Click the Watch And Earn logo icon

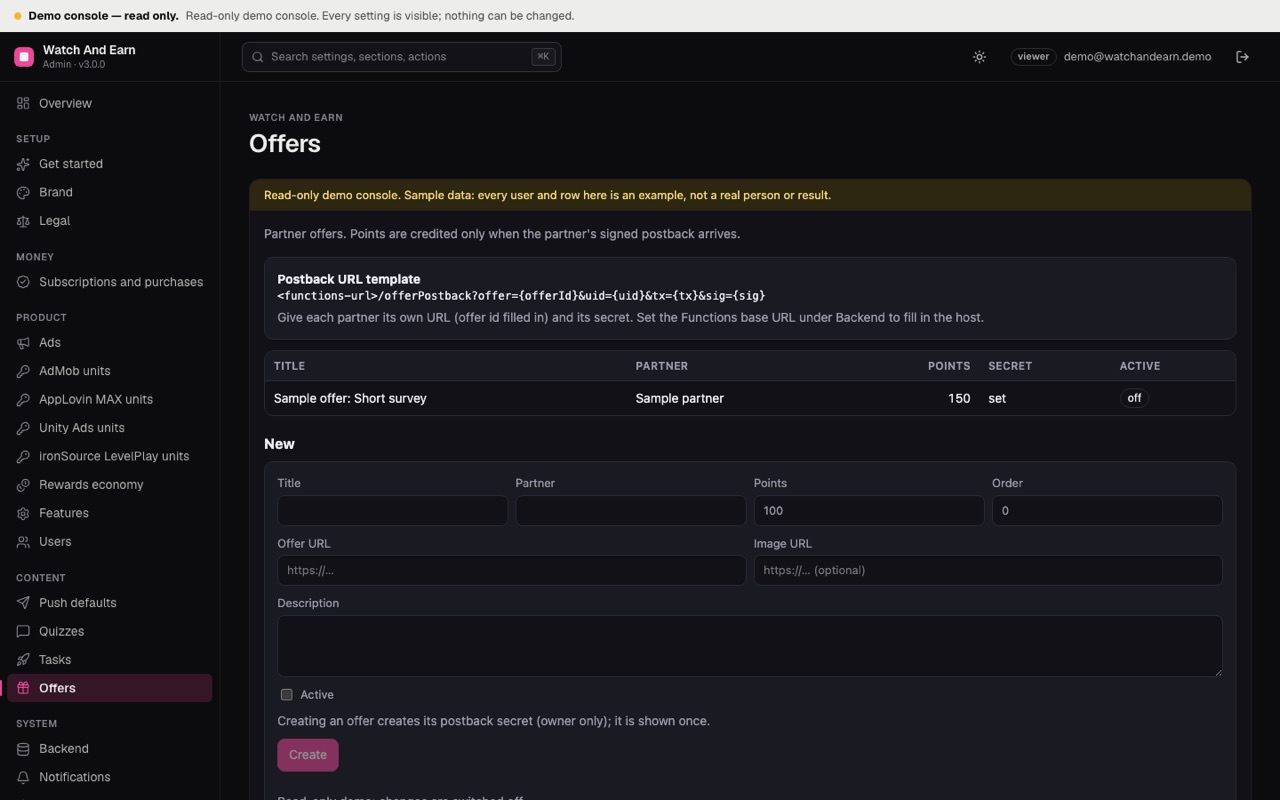(x=24, y=57)
